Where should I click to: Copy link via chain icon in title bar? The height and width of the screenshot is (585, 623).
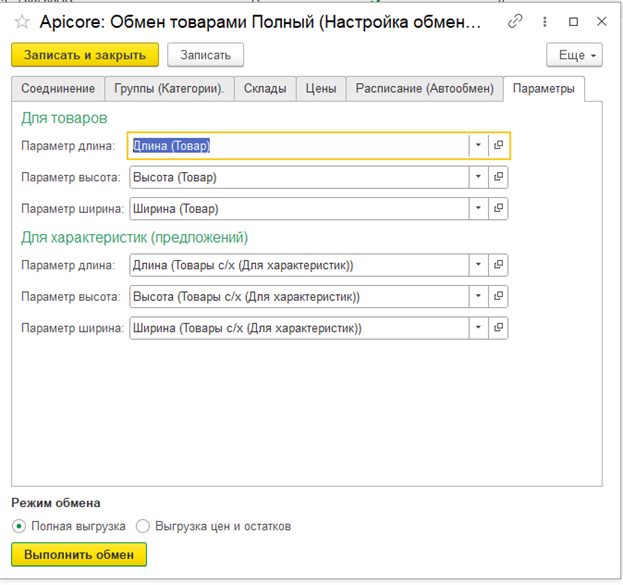[x=515, y=21]
